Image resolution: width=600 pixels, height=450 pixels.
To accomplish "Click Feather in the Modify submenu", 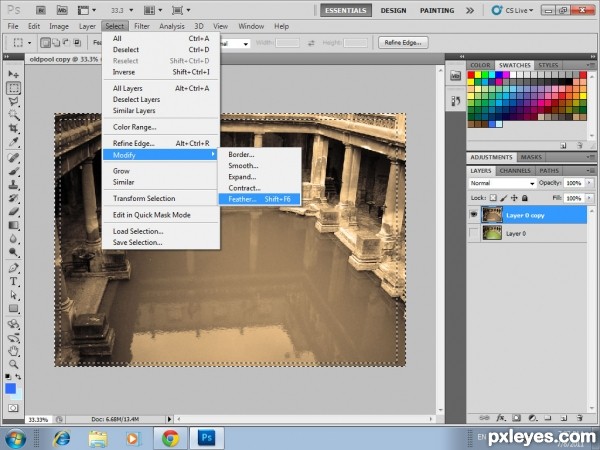I will pyautogui.click(x=259, y=199).
